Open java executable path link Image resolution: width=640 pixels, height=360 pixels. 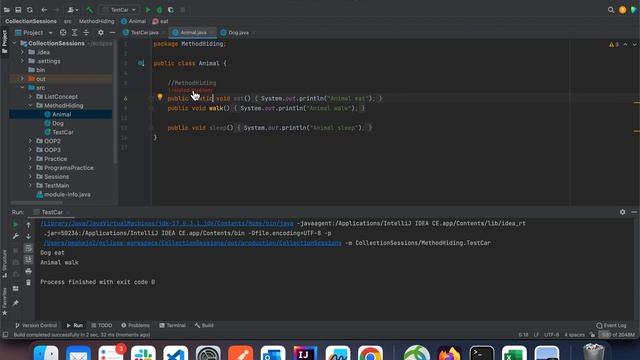tap(167, 224)
